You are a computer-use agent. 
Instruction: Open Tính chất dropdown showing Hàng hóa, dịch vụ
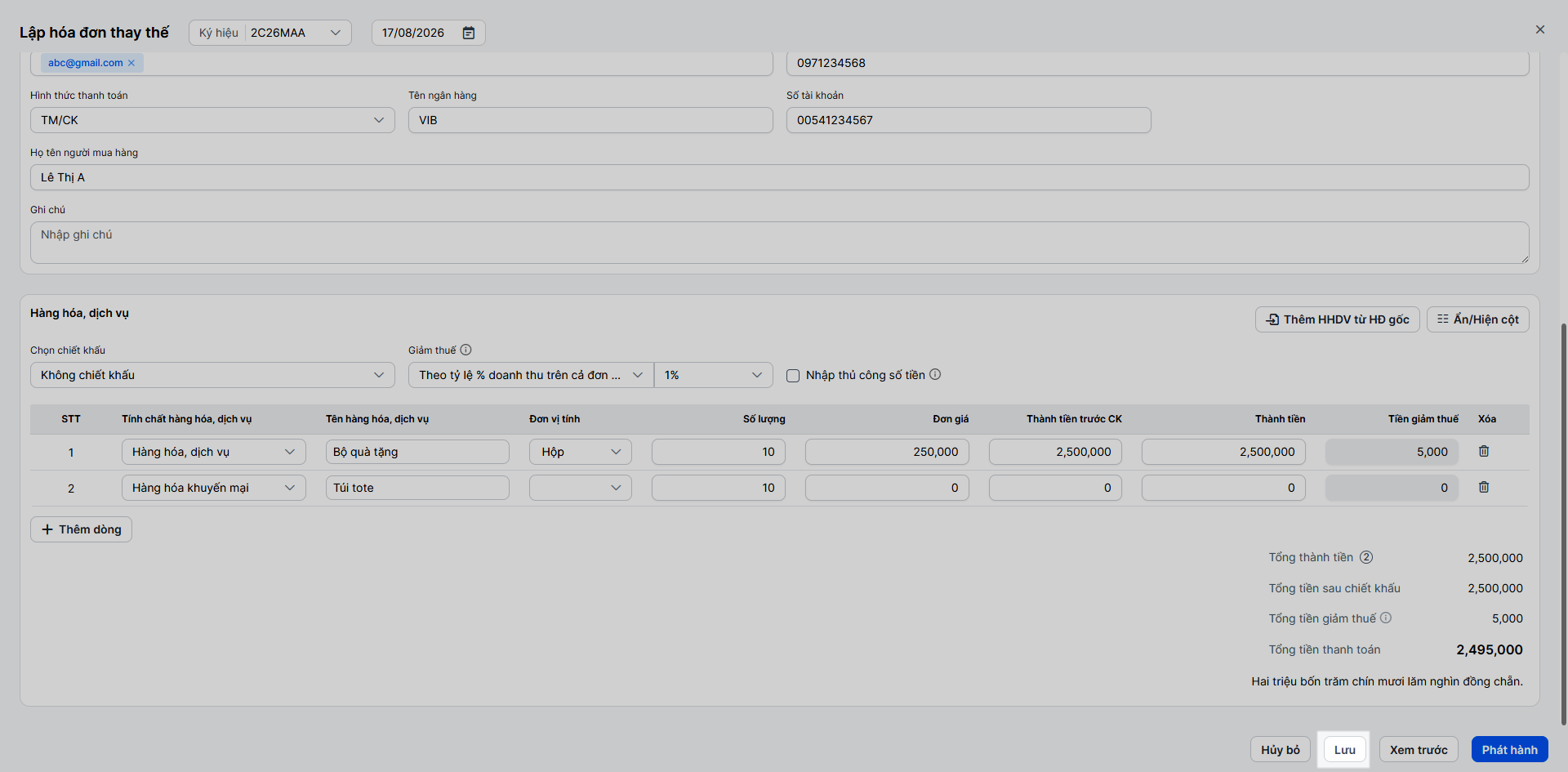(214, 452)
